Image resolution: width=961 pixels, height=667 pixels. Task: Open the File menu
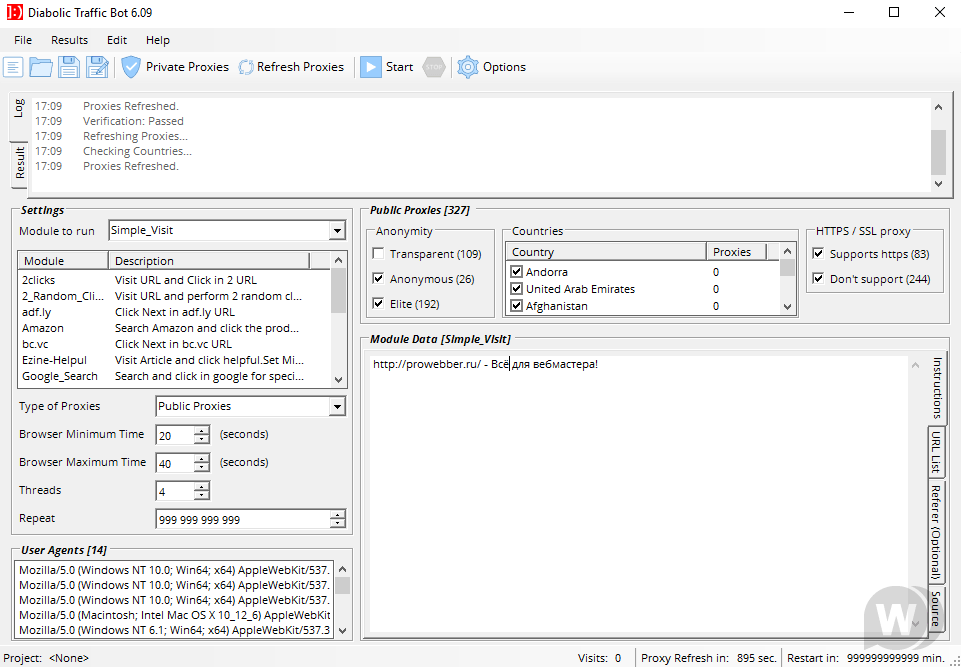pos(23,40)
